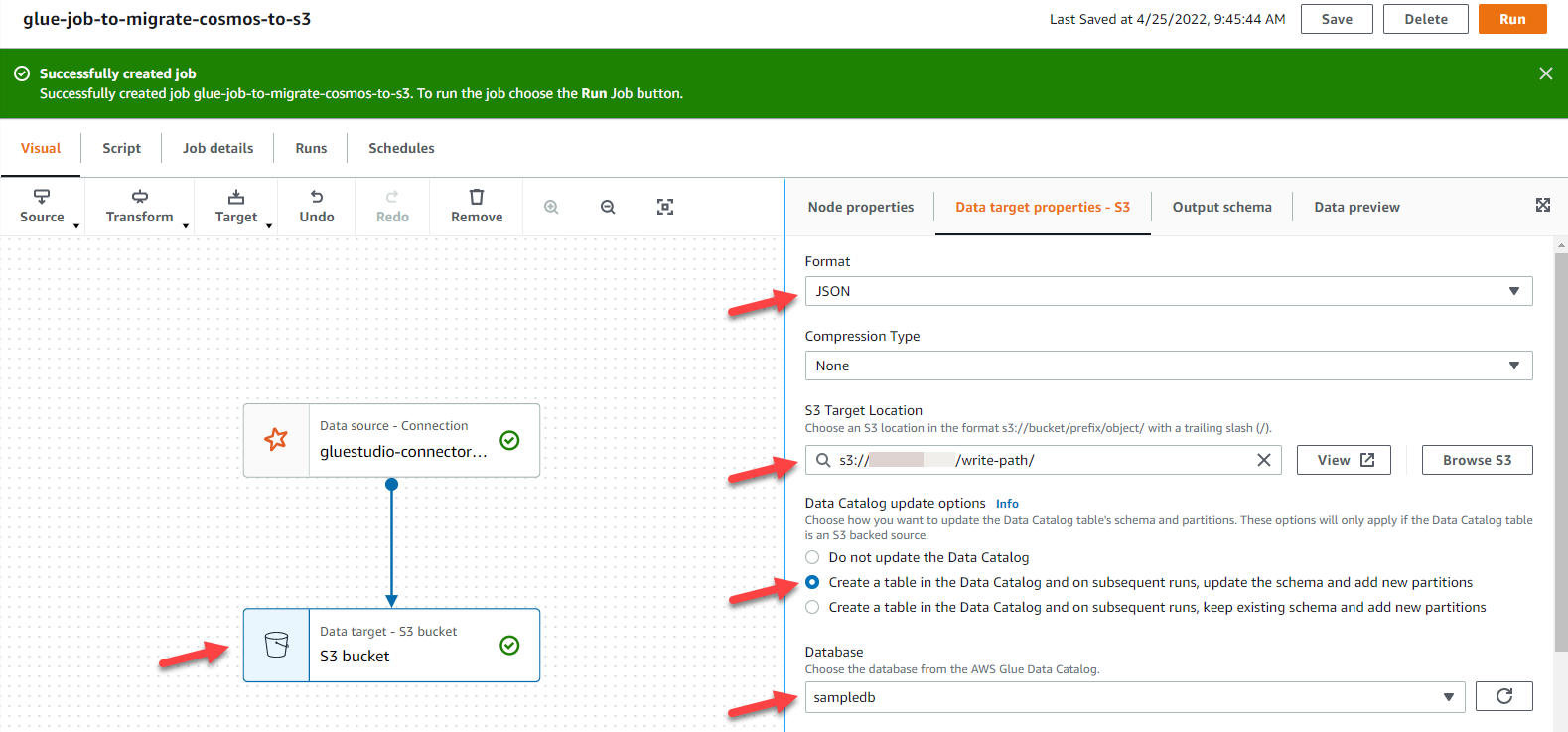The height and width of the screenshot is (732, 1568).
Task: Click the green check on the S3 bucket node
Action: tap(509, 646)
